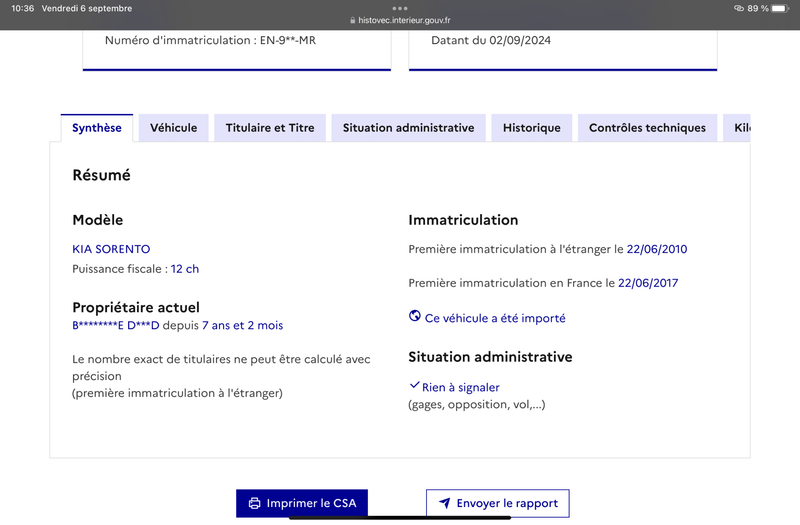Screen dimensions: 800x525
Task: Click the Imprimer le CSA button
Action: coord(302,504)
